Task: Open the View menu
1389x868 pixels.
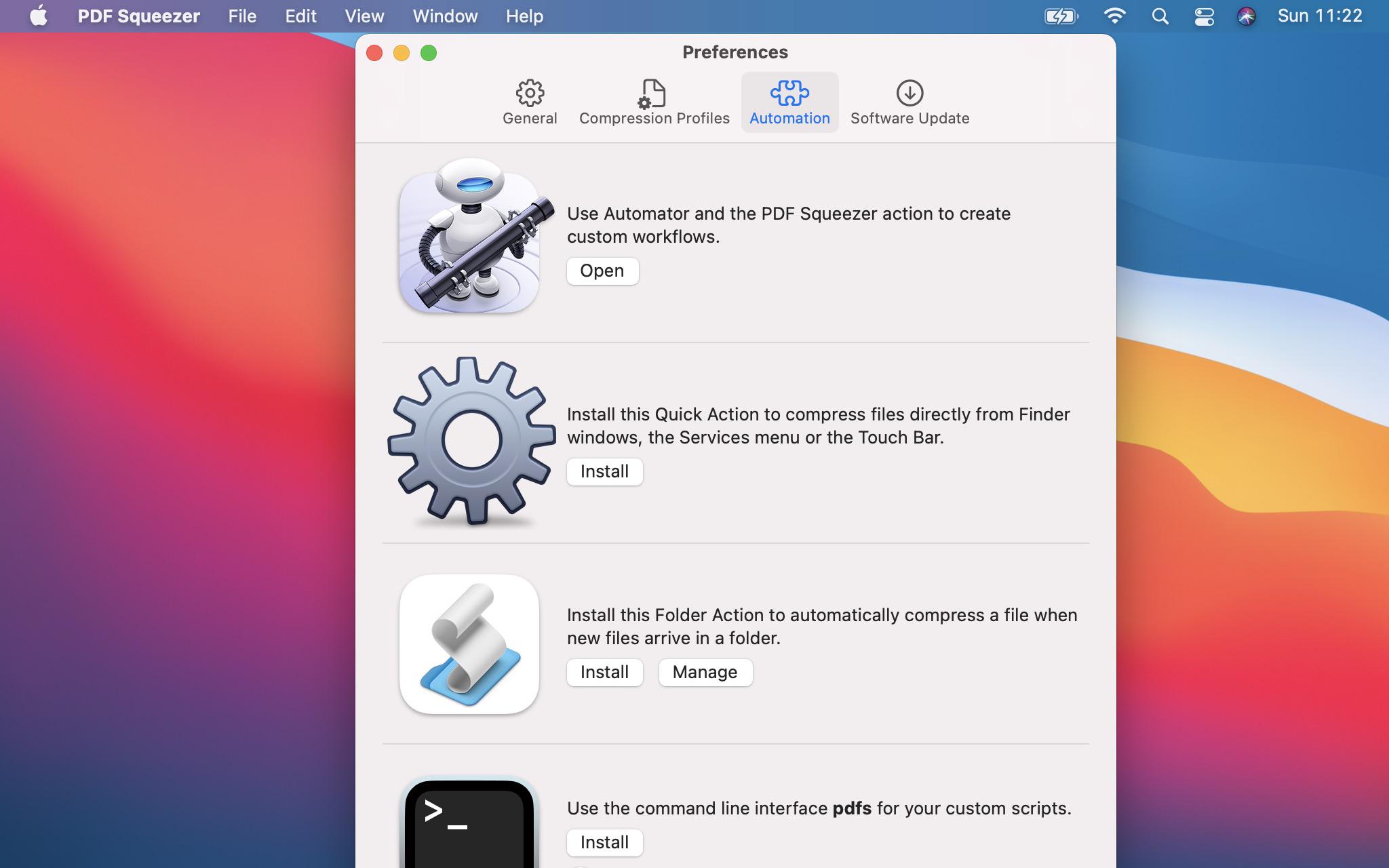Action: coord(364,16)
